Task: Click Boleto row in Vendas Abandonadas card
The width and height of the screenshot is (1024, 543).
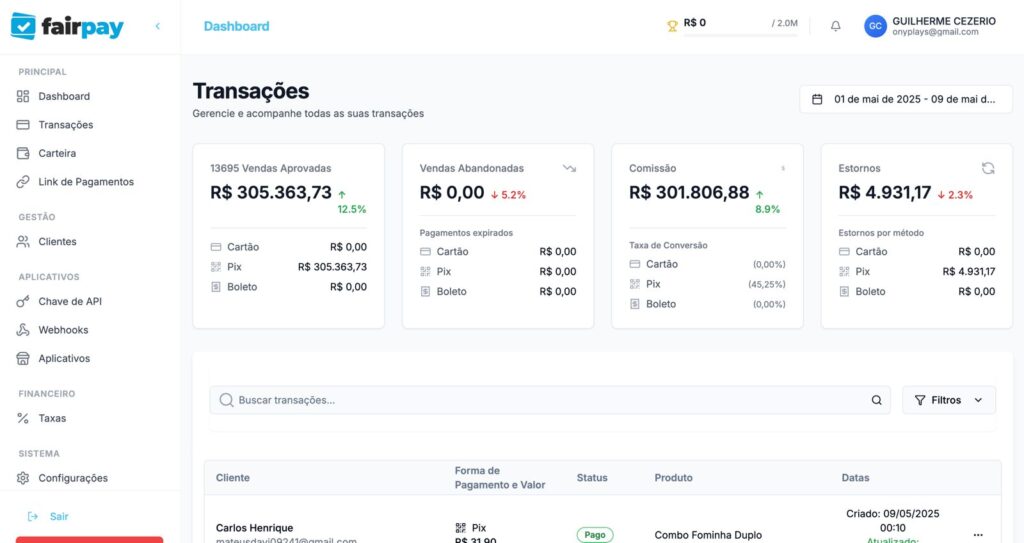Action: [x=498, y=291]
